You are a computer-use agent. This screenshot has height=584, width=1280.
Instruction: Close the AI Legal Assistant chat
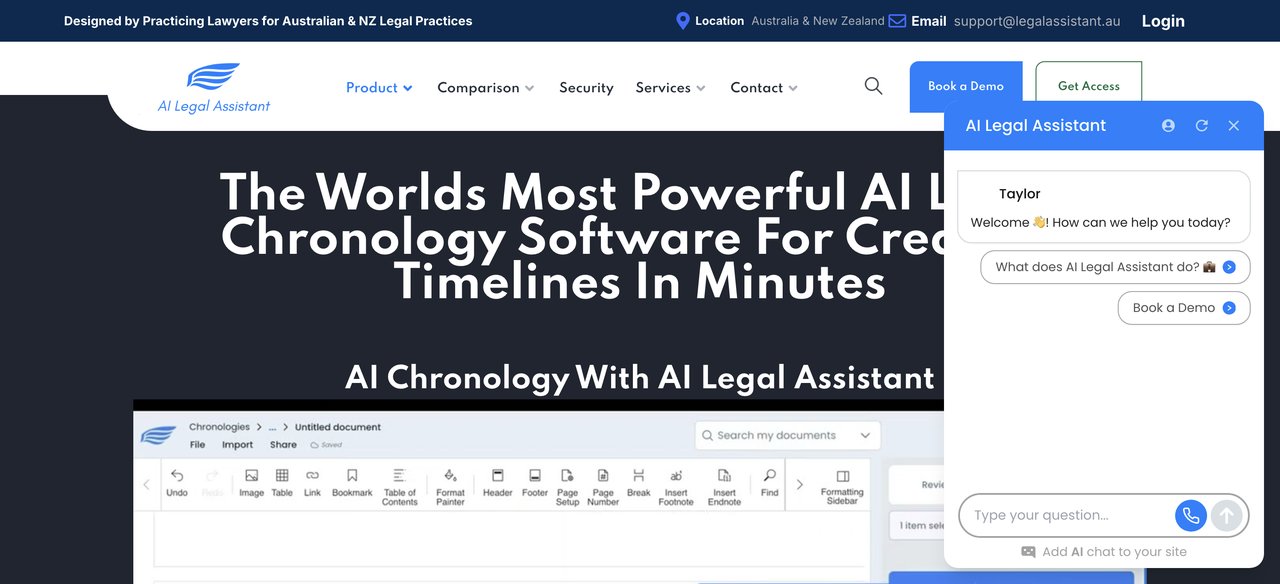[1234, 126]
